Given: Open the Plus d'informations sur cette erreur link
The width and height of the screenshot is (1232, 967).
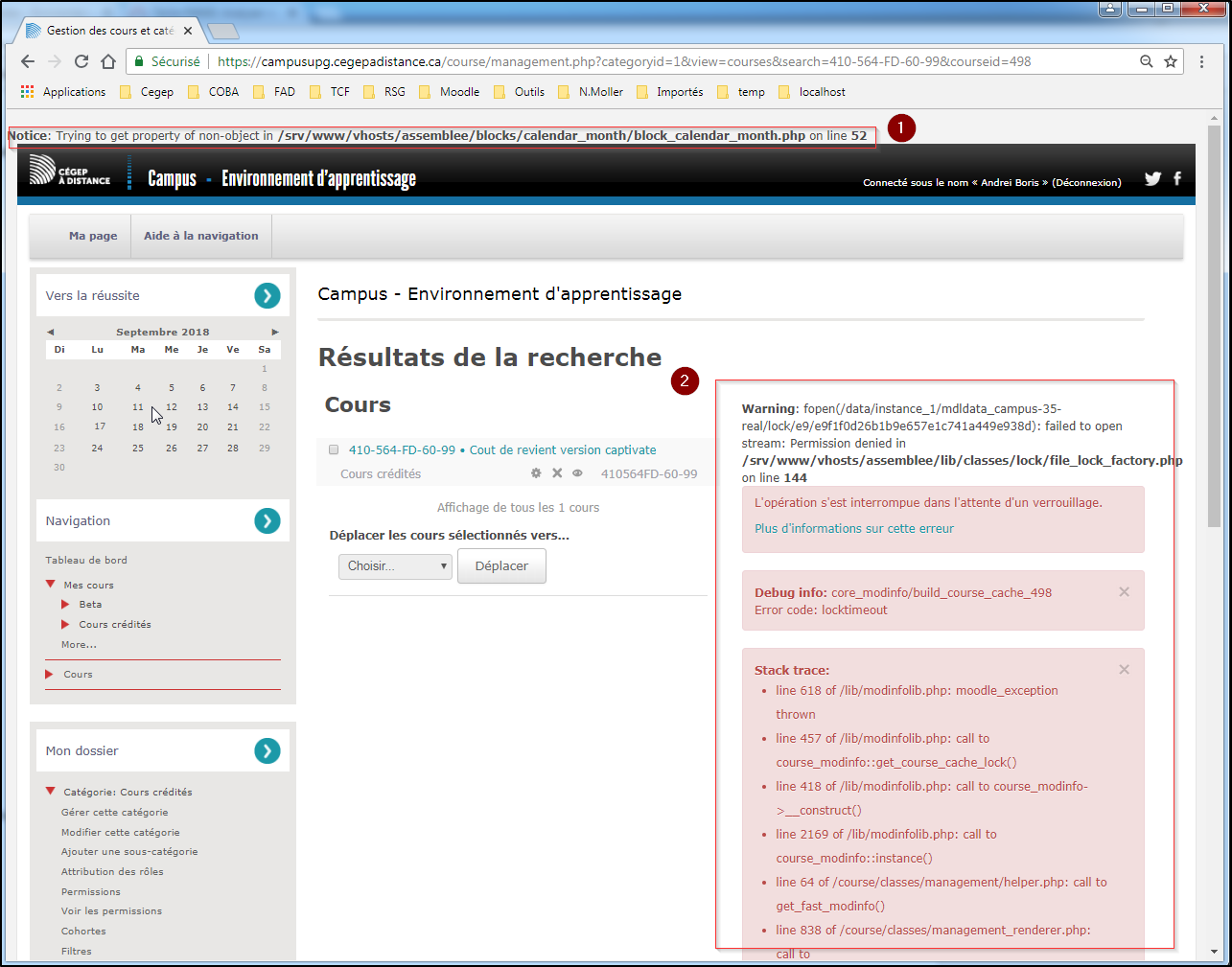Looking at the screenshot, I should [x=853, y=528].
